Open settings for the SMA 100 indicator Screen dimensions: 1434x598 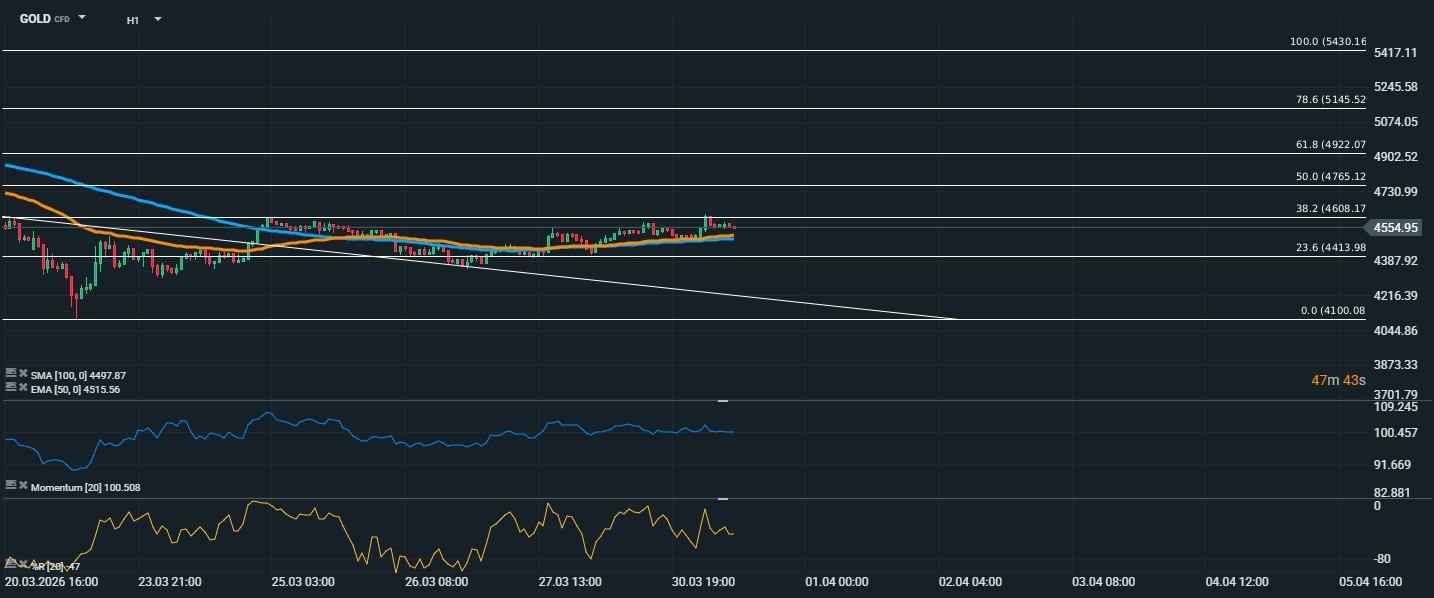(x=10, y=374)
